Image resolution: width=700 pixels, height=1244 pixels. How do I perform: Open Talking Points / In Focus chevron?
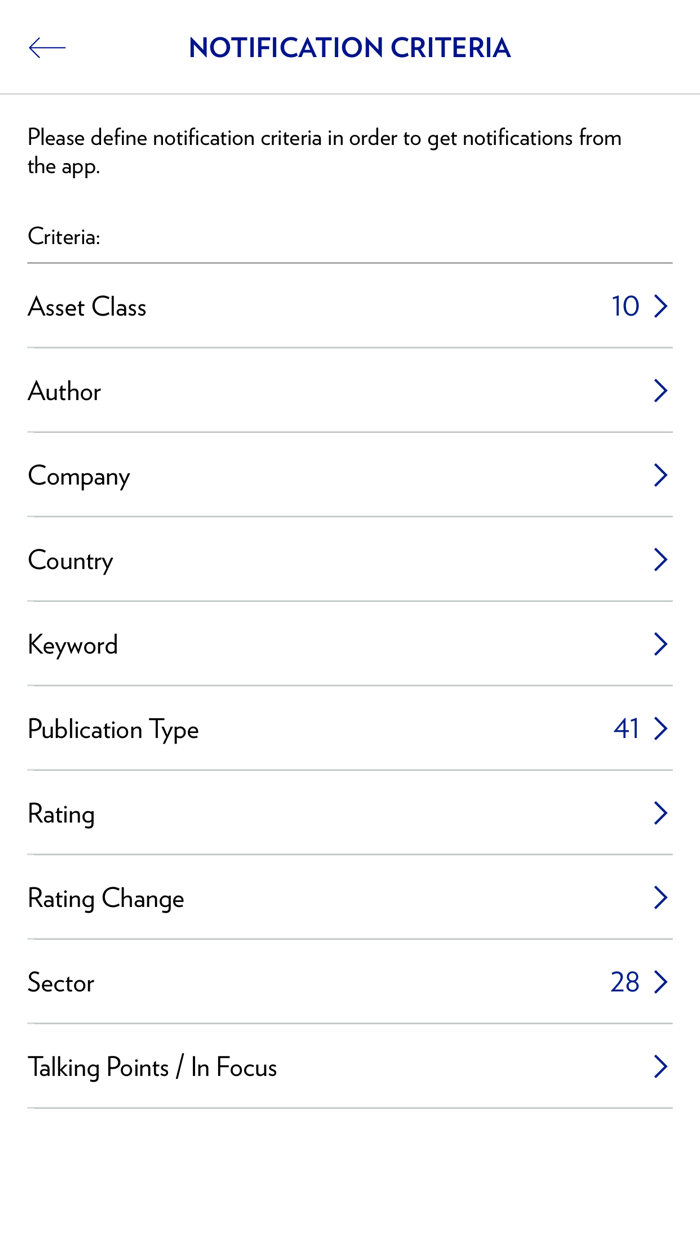pyautogui.click(x=660, y=1067)
